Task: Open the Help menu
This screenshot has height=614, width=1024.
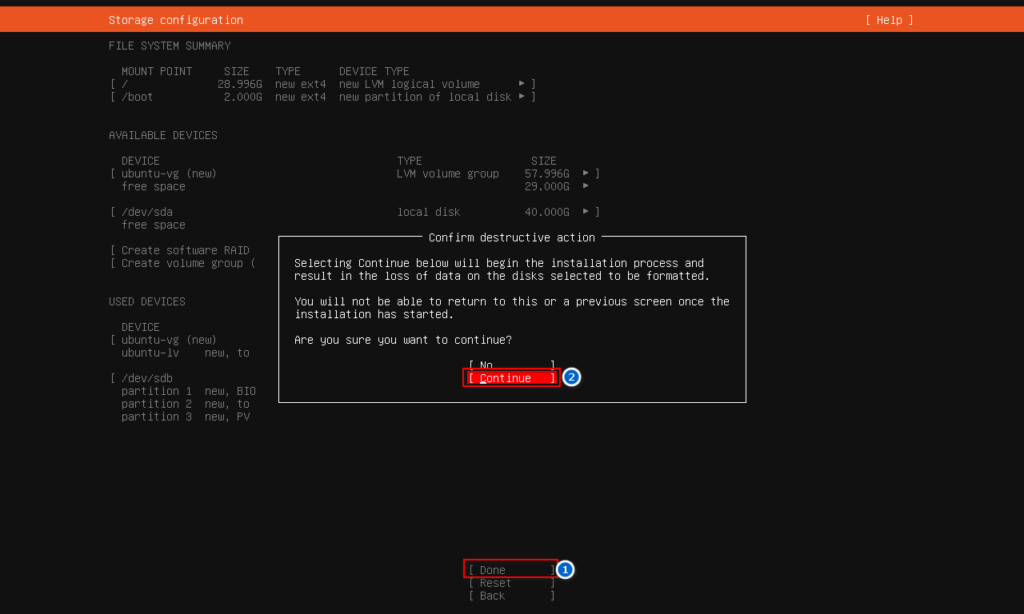Action: (x=888, y=19)
